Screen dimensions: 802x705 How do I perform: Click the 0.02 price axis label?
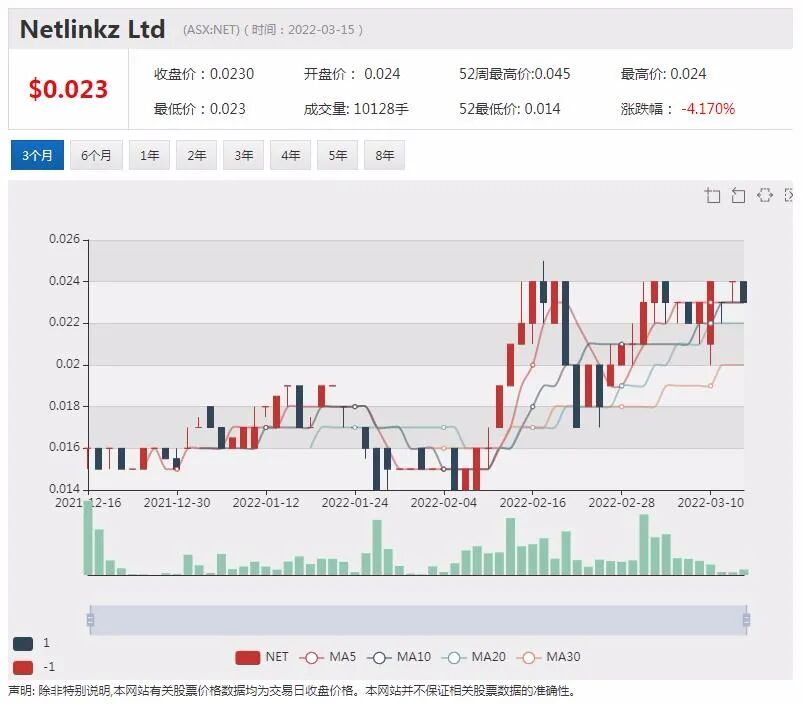(x=68, y=364)
